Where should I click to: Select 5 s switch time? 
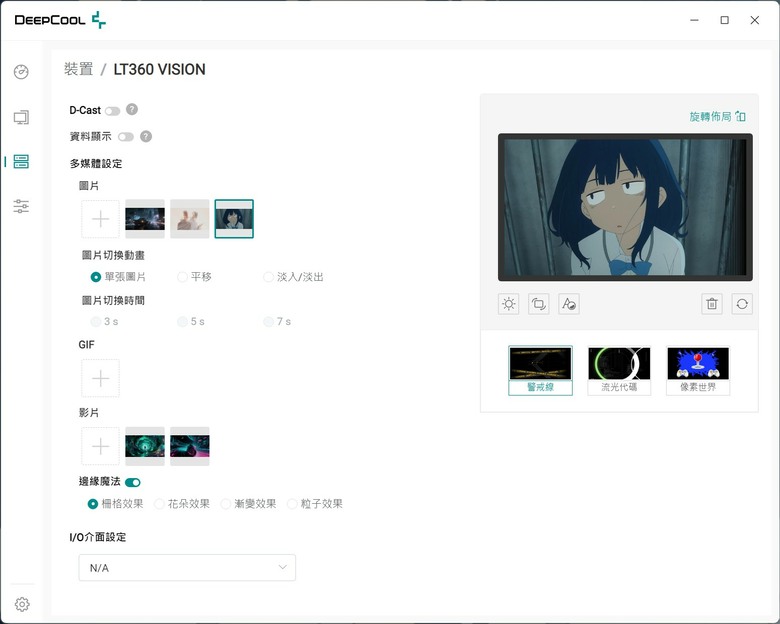(x=191, y=321)
